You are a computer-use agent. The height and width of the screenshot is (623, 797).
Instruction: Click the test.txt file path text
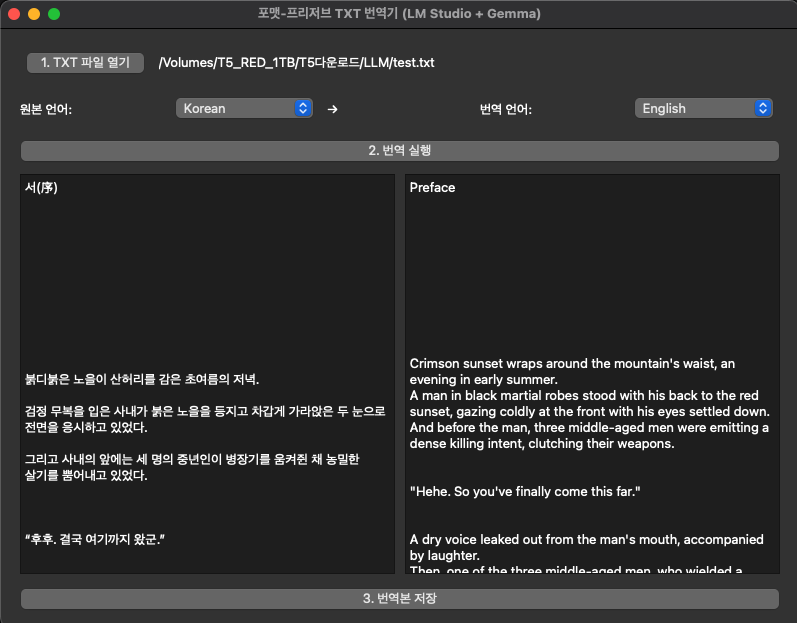tap(296, 63)
